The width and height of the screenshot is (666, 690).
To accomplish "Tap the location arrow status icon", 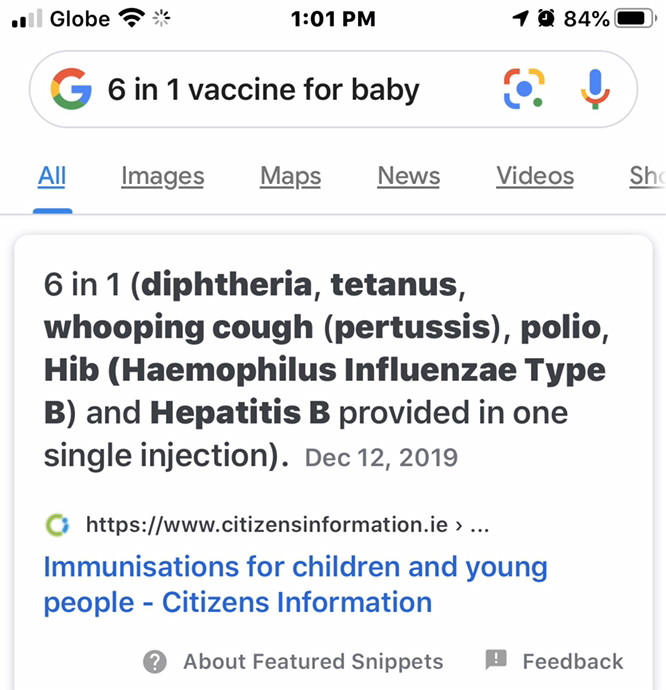I will click(520, 18).
